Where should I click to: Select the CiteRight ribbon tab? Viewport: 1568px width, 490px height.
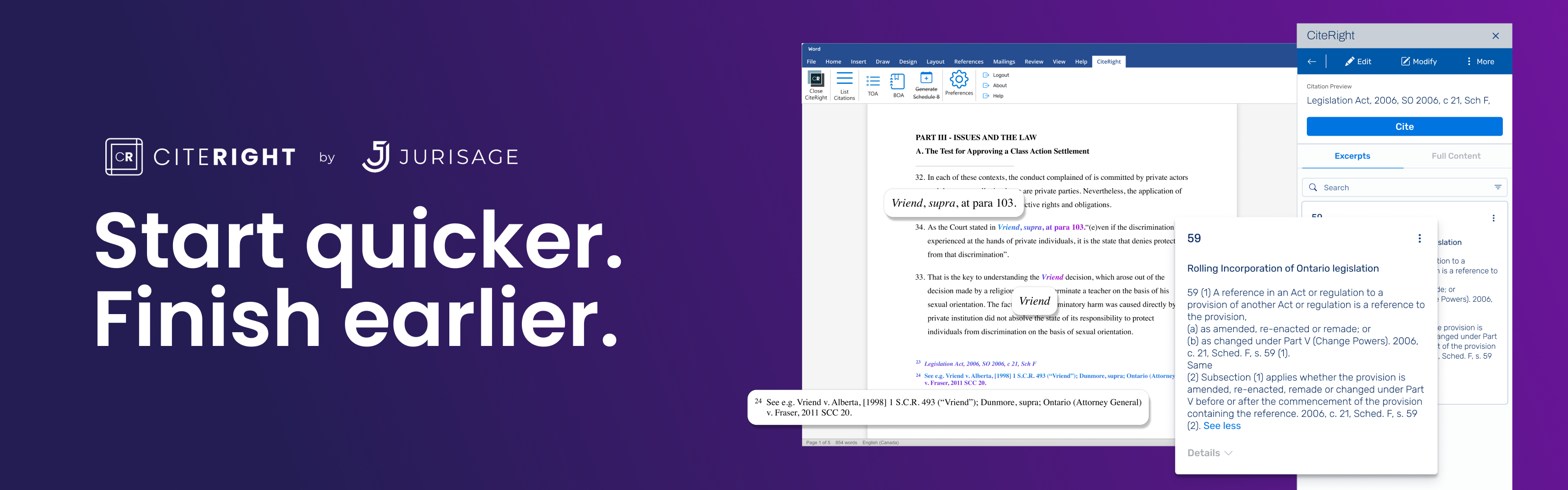[x=1108, y=61]
